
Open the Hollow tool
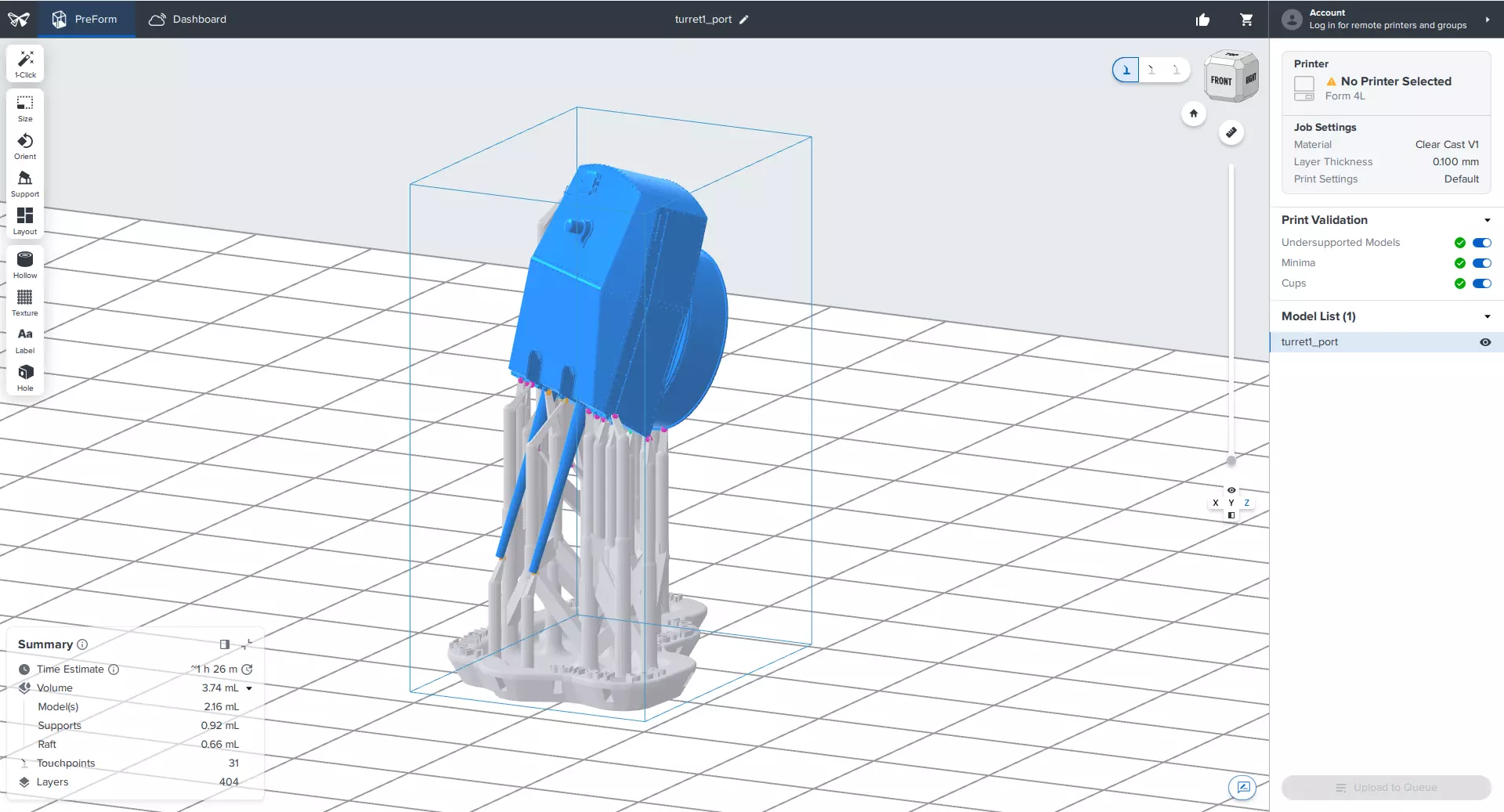coord(25,265)
